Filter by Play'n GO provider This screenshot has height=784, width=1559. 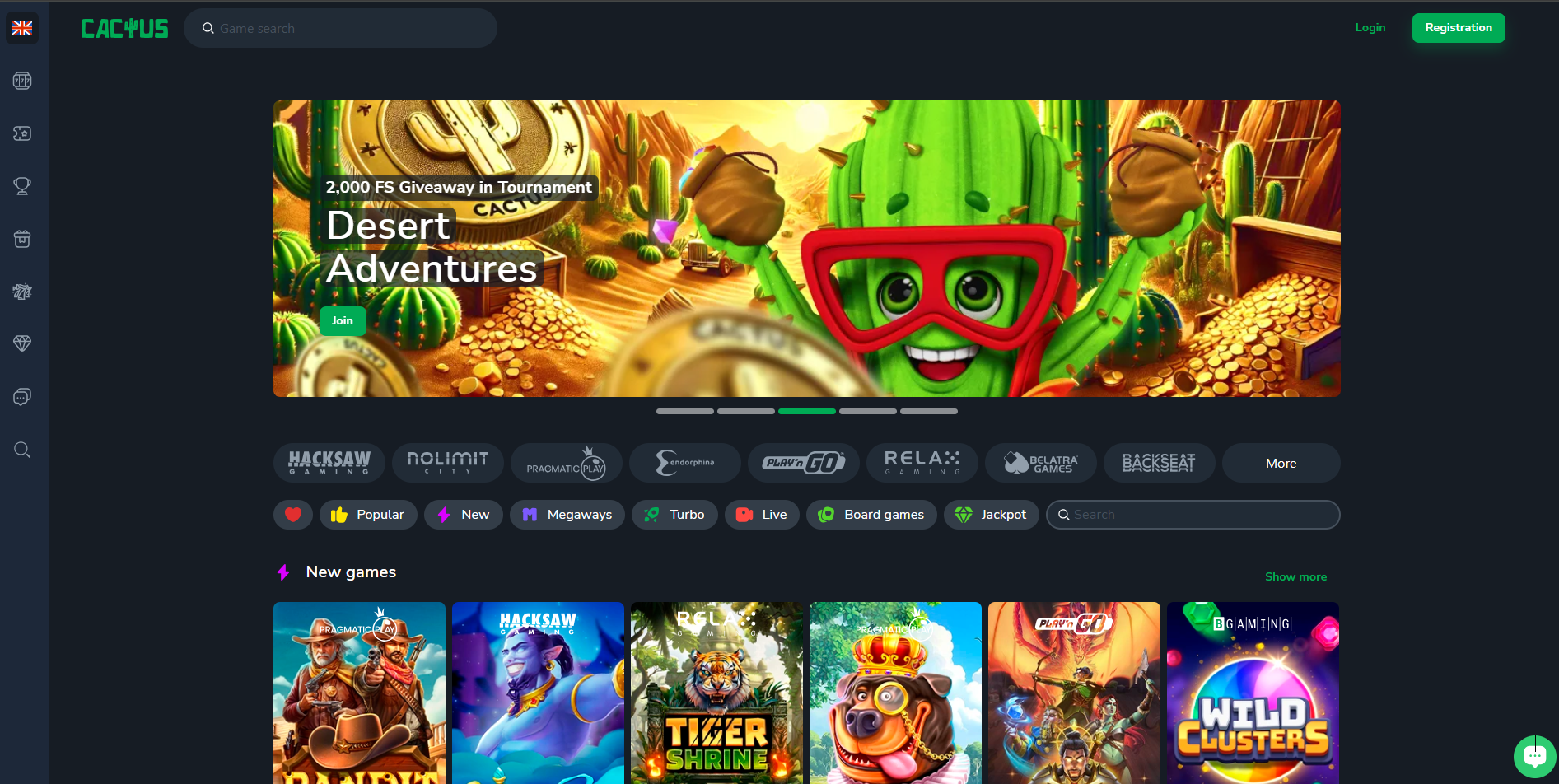[804, 463]
